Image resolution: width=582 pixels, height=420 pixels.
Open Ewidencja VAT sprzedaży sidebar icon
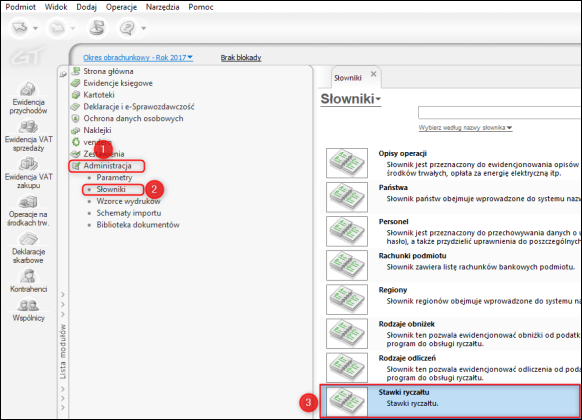coord(28,136)
